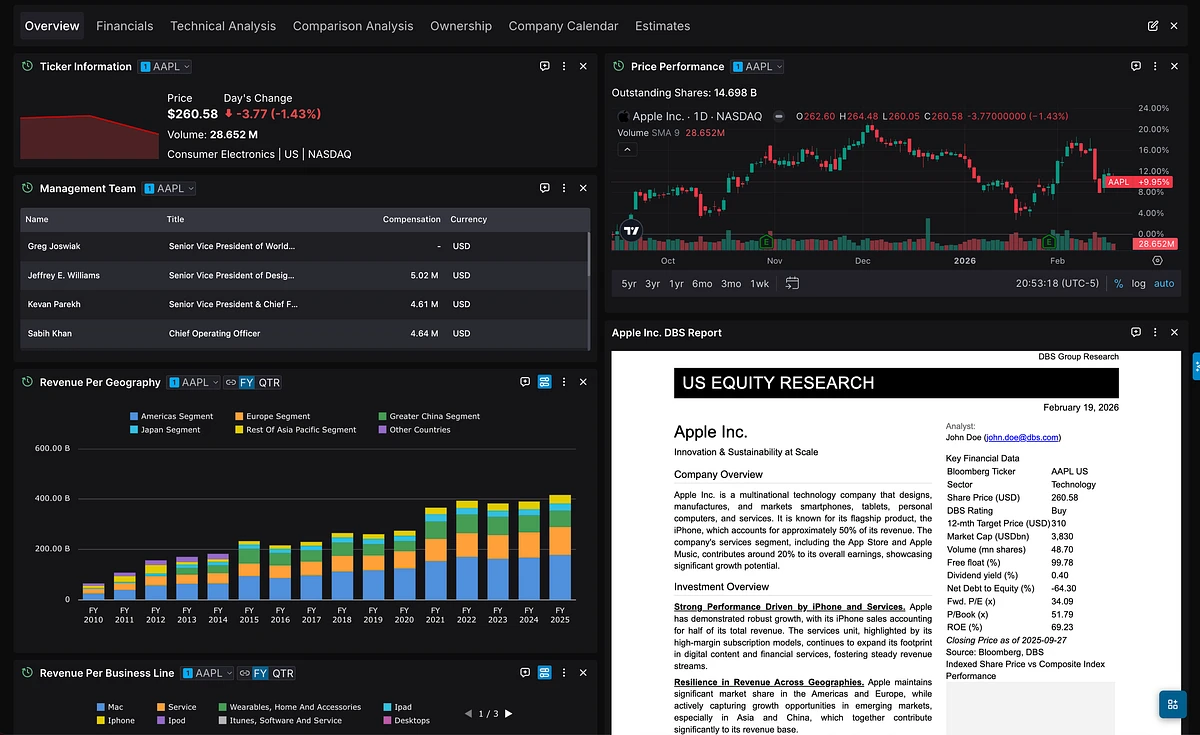Click the go-to-date calendar icon
The width and height of the screenshot is (1200, 735).
(x=792, y=283)
